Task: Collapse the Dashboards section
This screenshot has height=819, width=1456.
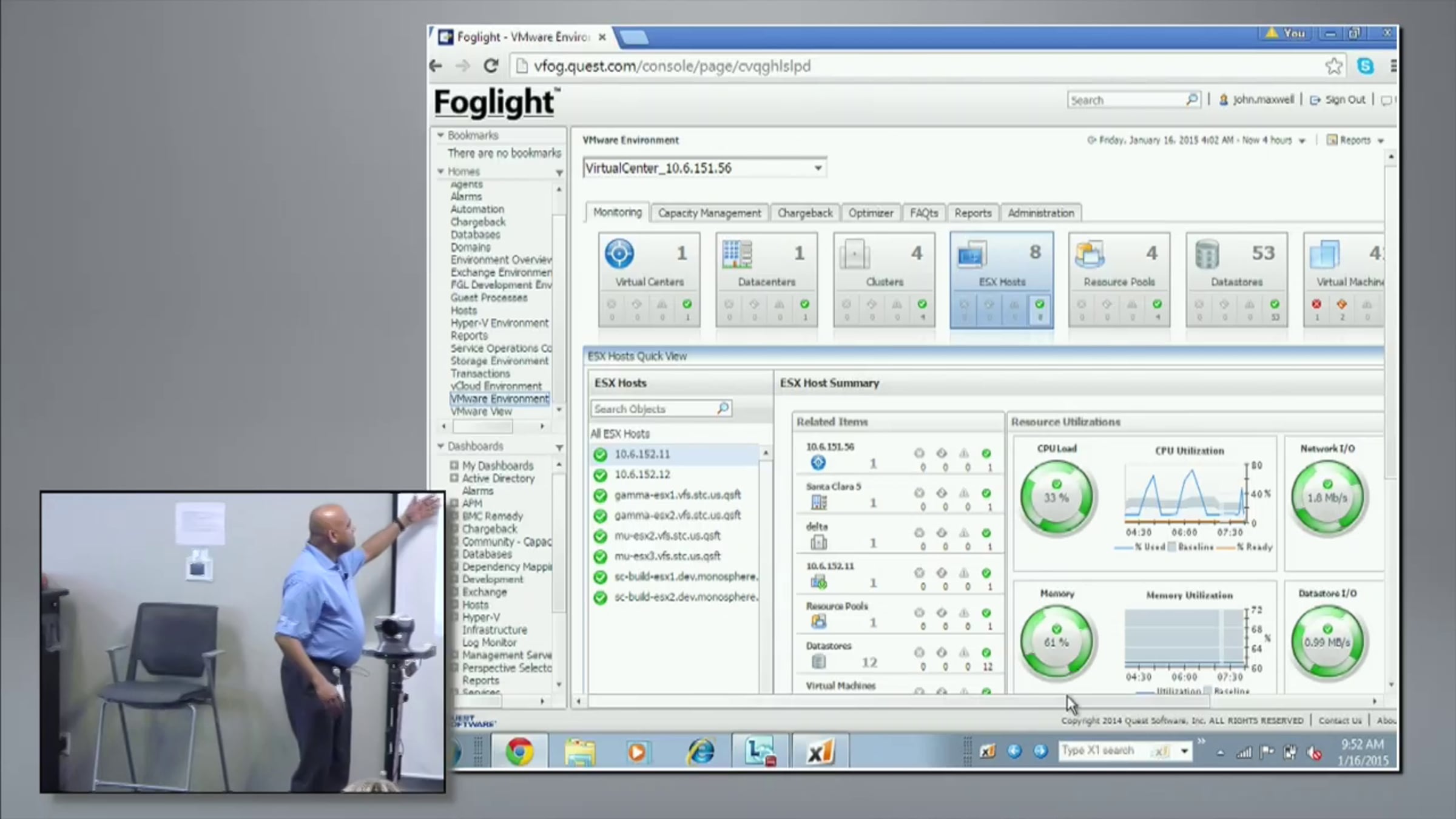Action: pos(440,446)
